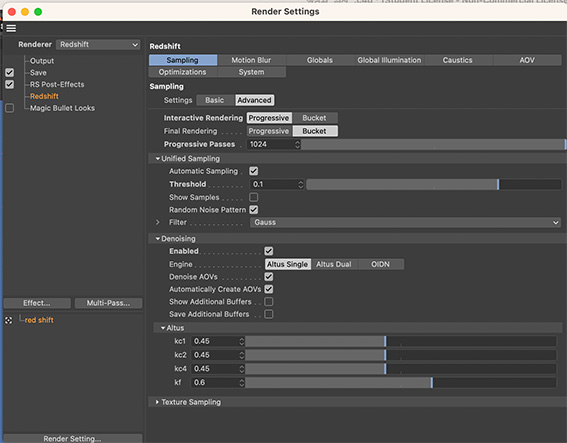Toggle the Denoising Enabled checkbox
Image resolution: width=567 pixels, height=443 pixels.
269,251
